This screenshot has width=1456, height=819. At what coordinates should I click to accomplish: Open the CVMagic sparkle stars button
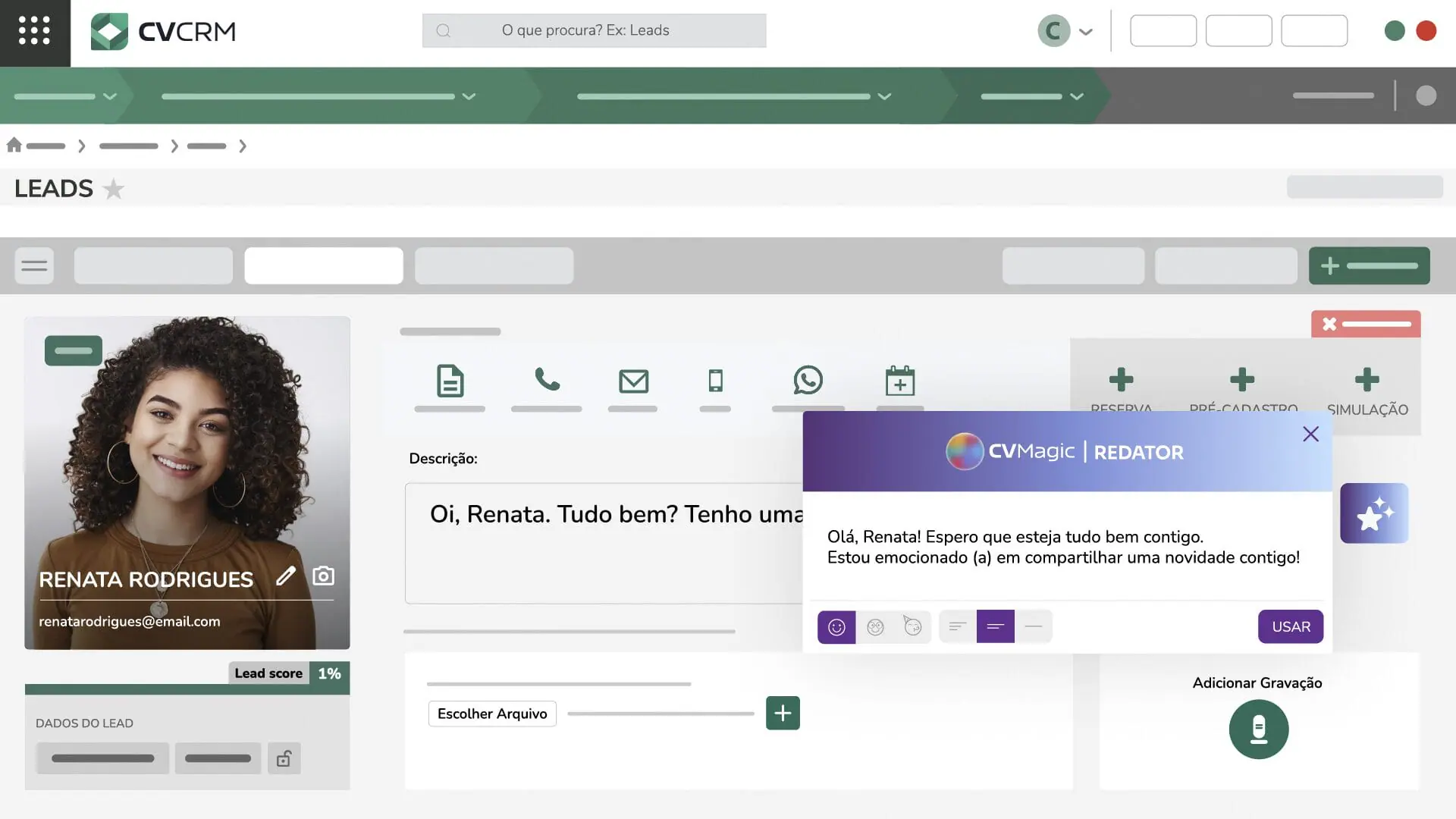(1373, 513)
